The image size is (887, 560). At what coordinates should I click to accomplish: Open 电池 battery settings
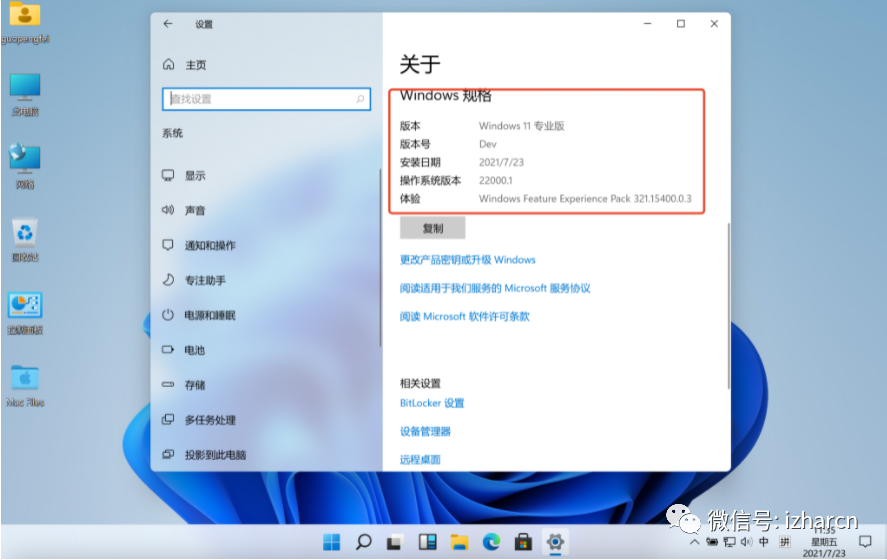183,350
